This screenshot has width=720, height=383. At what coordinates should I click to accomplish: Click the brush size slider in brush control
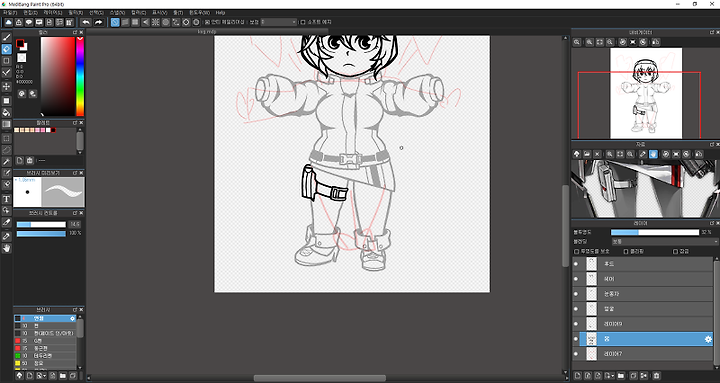coord(41,225)
